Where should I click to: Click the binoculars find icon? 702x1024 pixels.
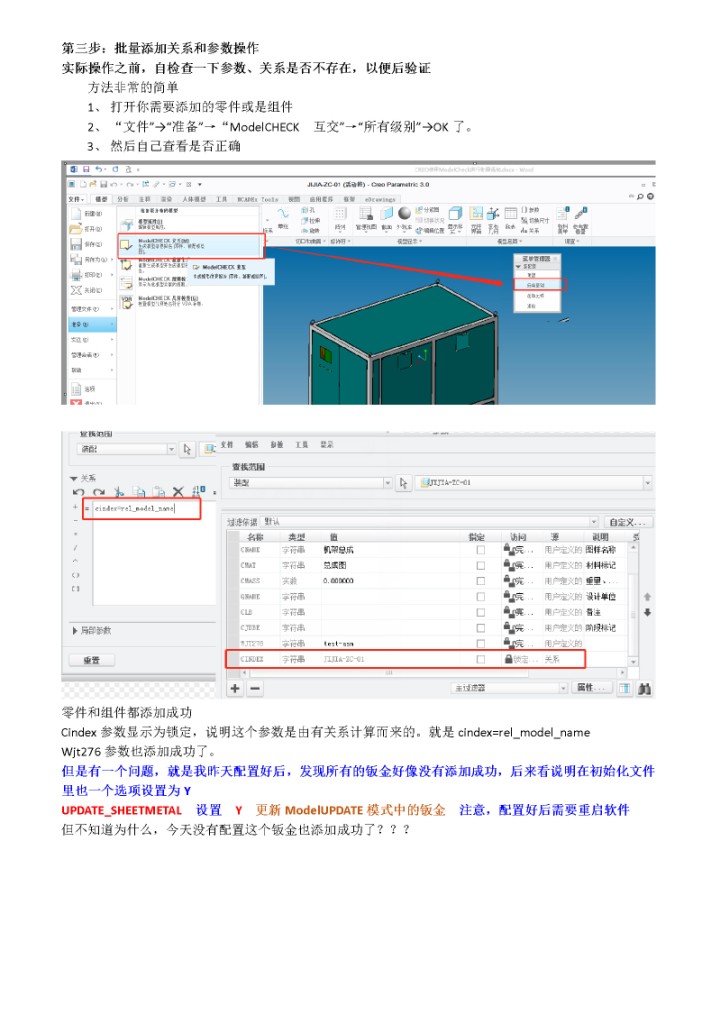[x=645, y=689]
